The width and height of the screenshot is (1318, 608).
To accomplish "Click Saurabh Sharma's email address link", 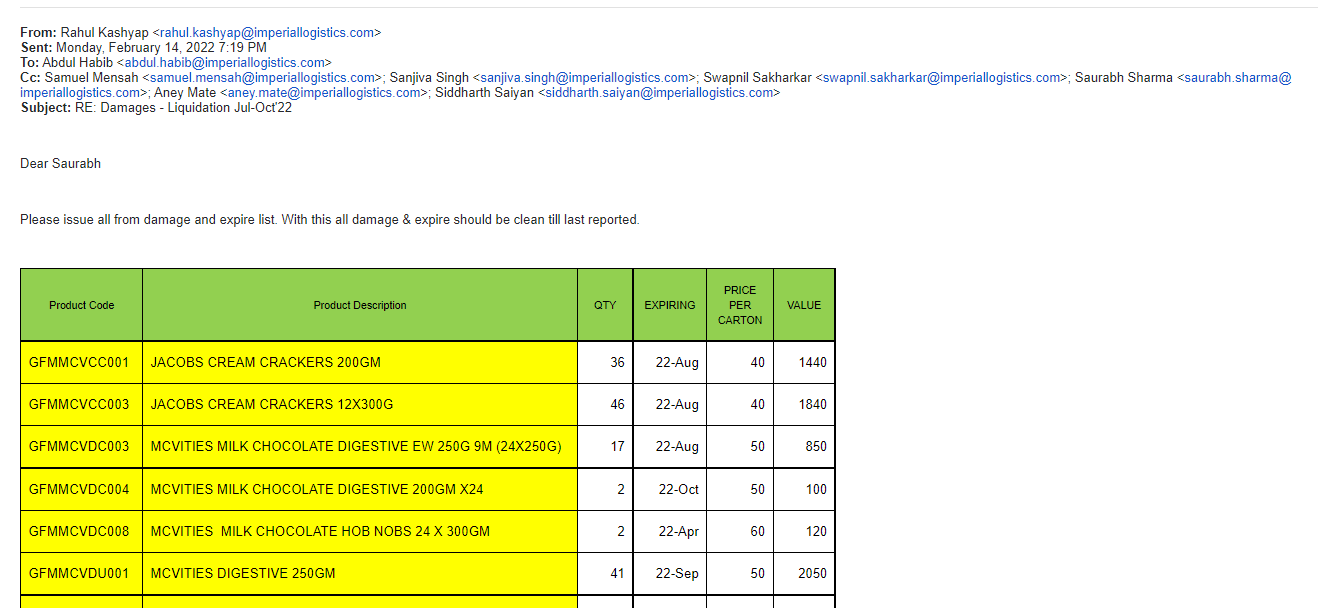I will [1238, 77].
